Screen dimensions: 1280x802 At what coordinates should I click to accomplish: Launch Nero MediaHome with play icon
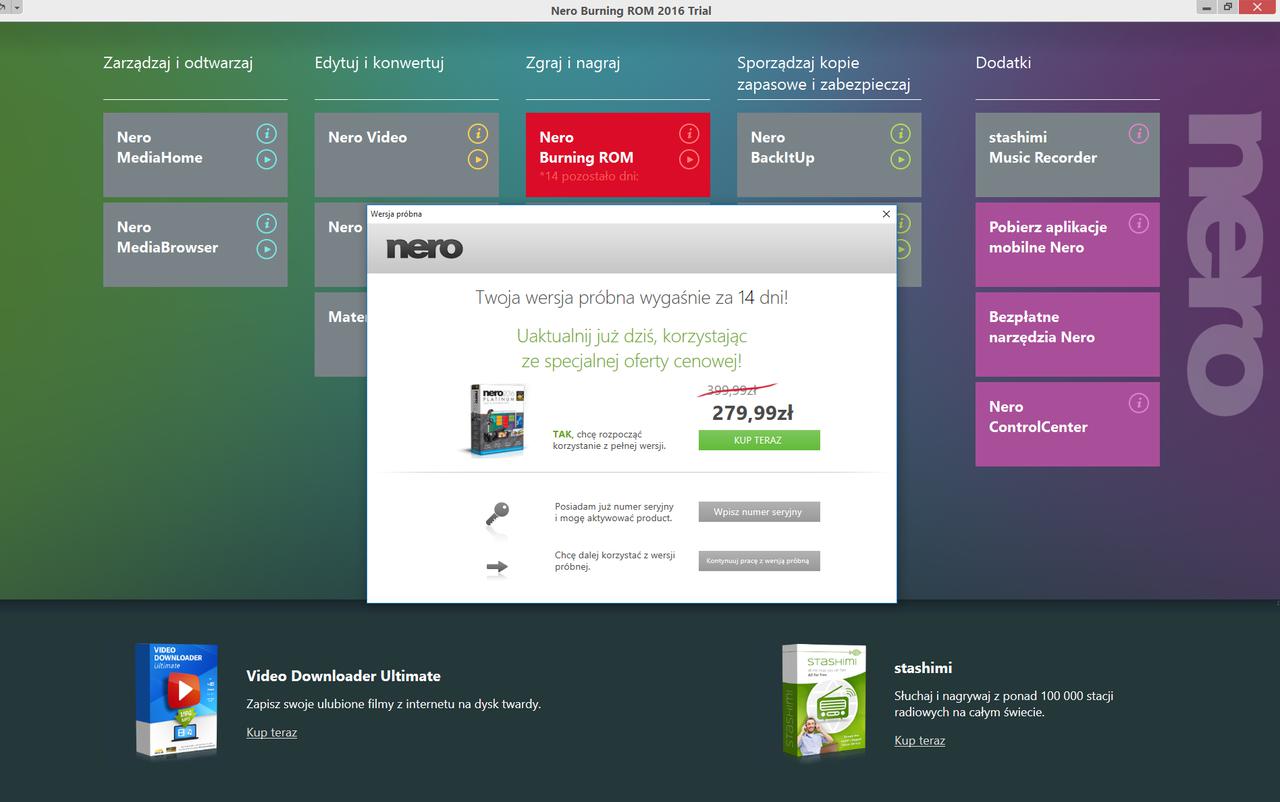click(x=266, y=159)
